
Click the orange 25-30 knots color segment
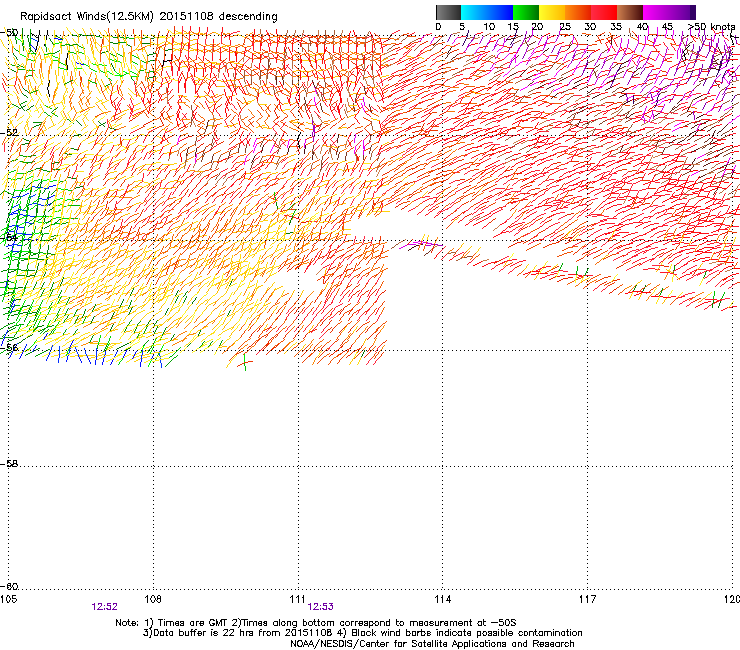point(578,12)
